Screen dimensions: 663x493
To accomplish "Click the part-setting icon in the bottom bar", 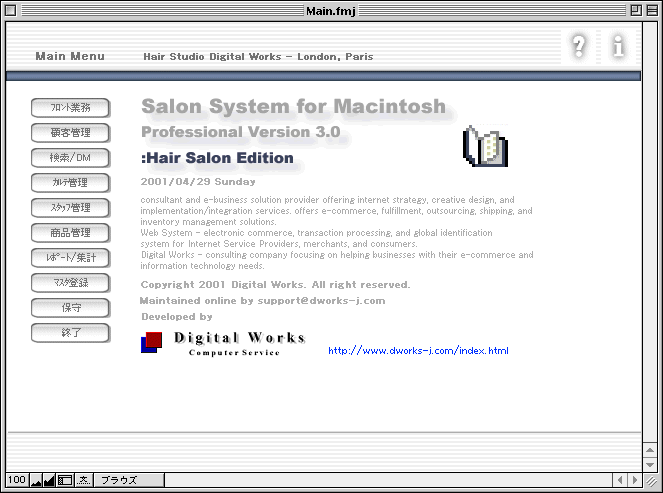I will tap(84, 480).
